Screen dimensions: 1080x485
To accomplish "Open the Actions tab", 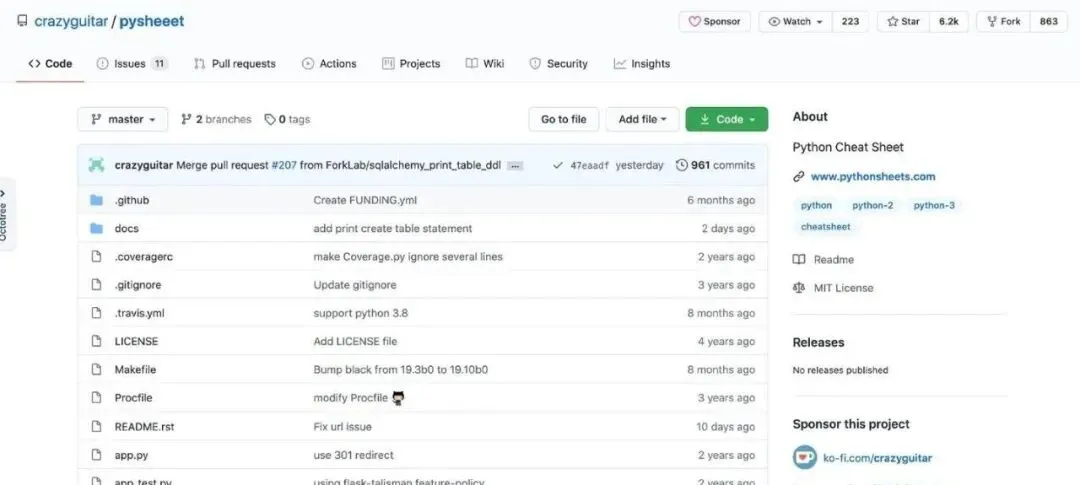I will coord(329,63).
